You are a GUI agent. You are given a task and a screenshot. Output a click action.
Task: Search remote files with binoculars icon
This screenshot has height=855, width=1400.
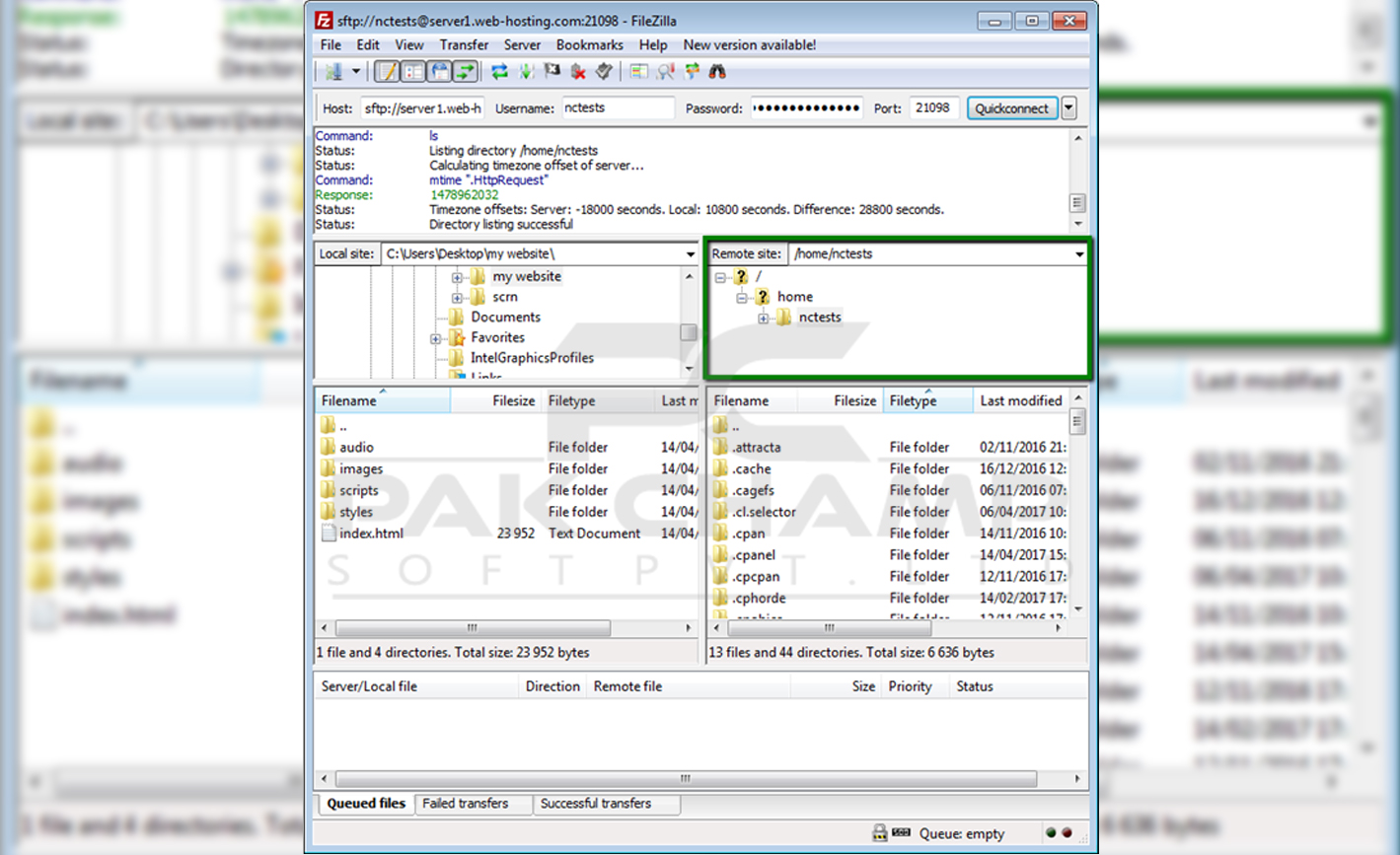(x=718, y=71)
